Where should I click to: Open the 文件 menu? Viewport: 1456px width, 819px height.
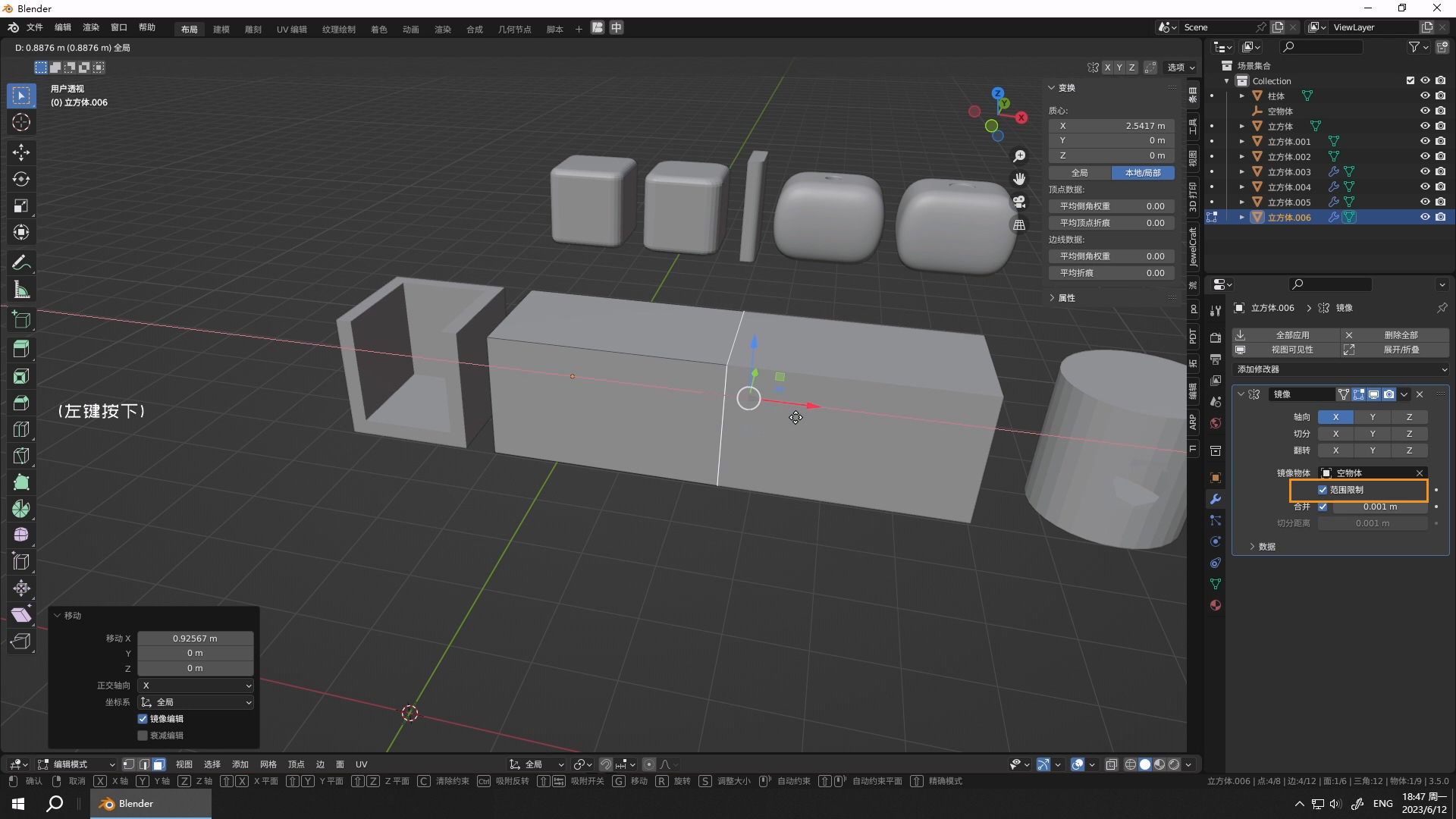pos(35,27)
